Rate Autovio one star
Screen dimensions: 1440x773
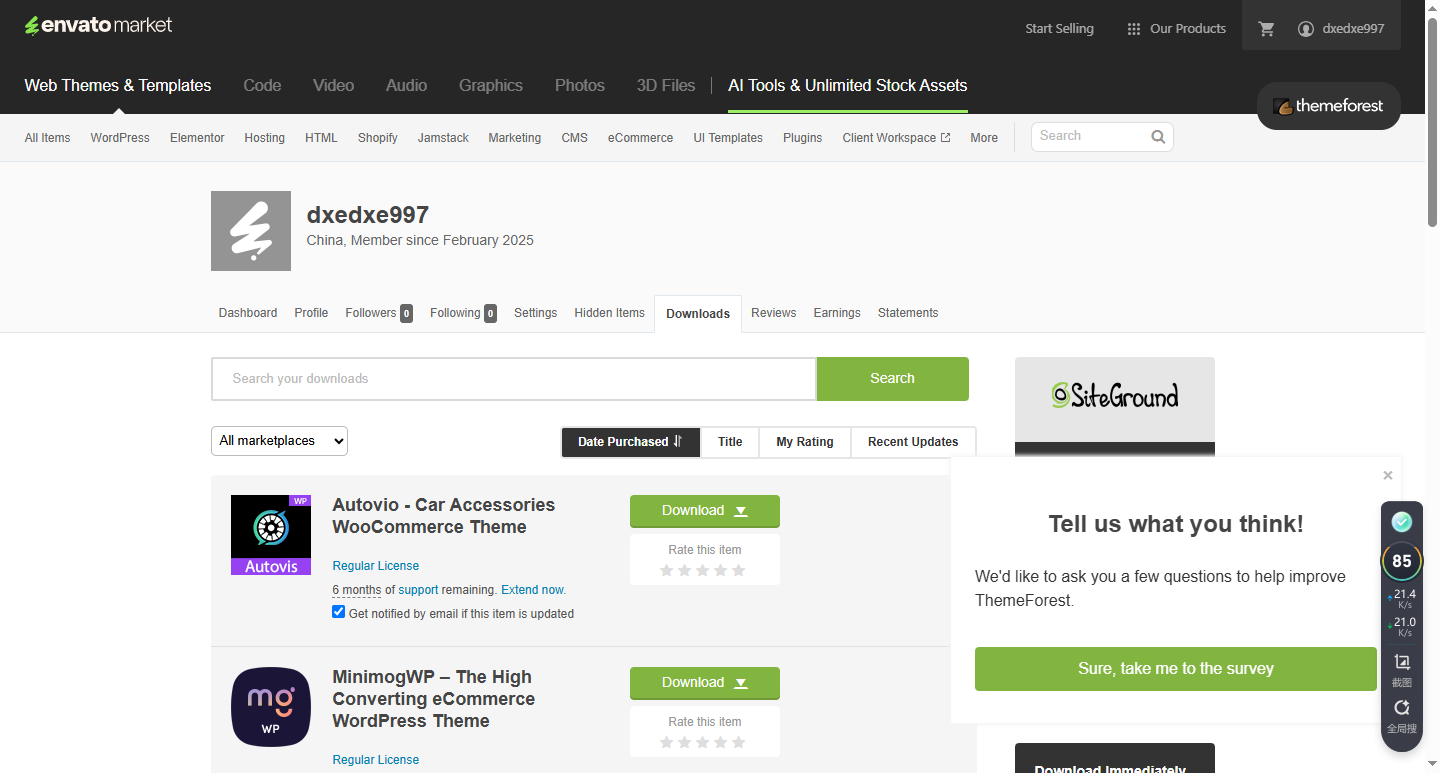(666, 570)
